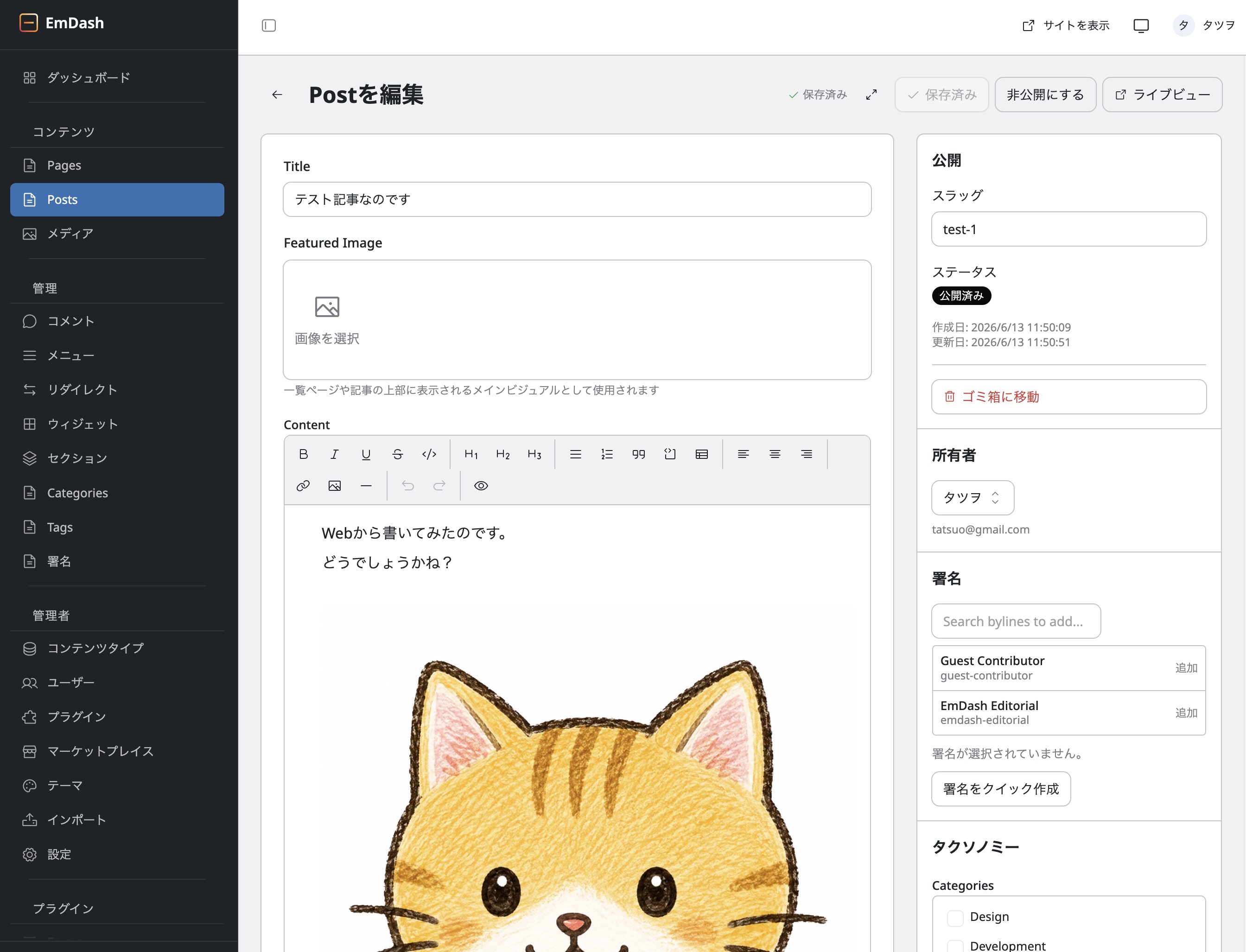Image resolution: width=1246 pixels, height=952 pixels.
Task: Toggle the eye preview icon in the toolbar
Action: point(481,486)
